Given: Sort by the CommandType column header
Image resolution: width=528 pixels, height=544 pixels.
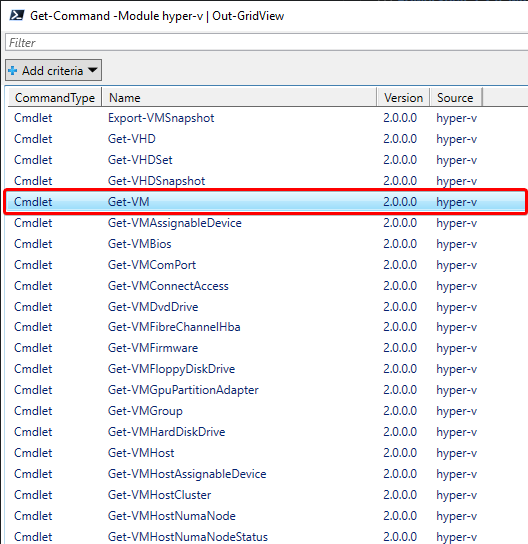Looking at the screenshot, I should point(55,97).
